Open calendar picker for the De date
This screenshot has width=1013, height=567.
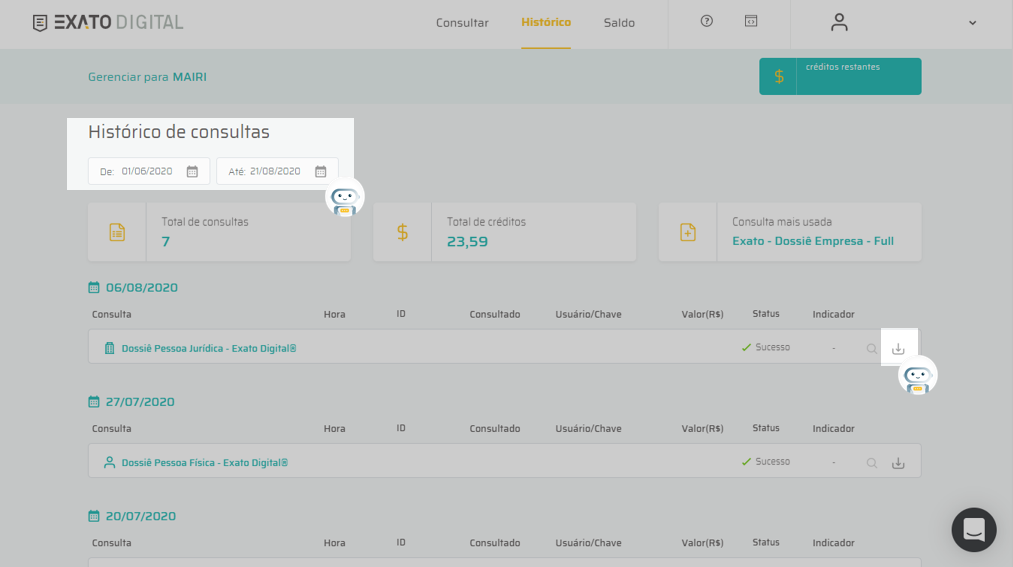click(193, 172)
